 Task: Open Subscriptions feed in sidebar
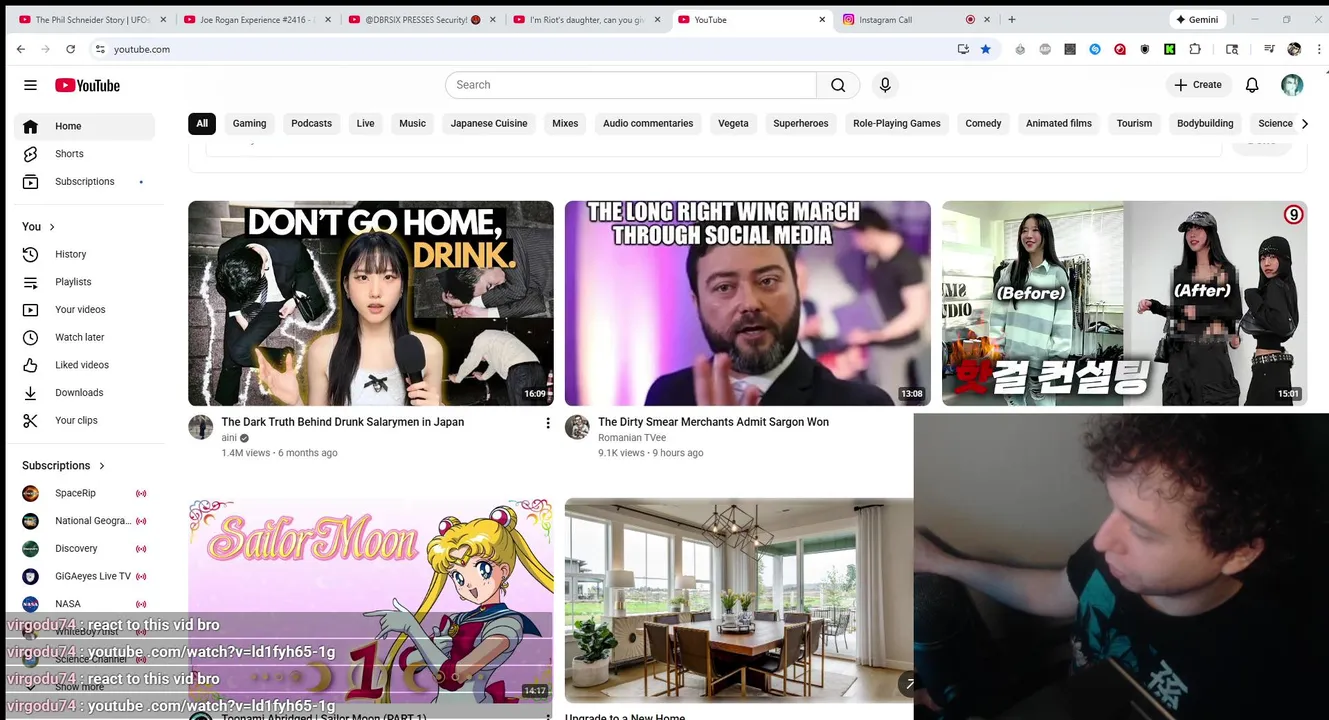pyautogui.click(x=85, y=182)
